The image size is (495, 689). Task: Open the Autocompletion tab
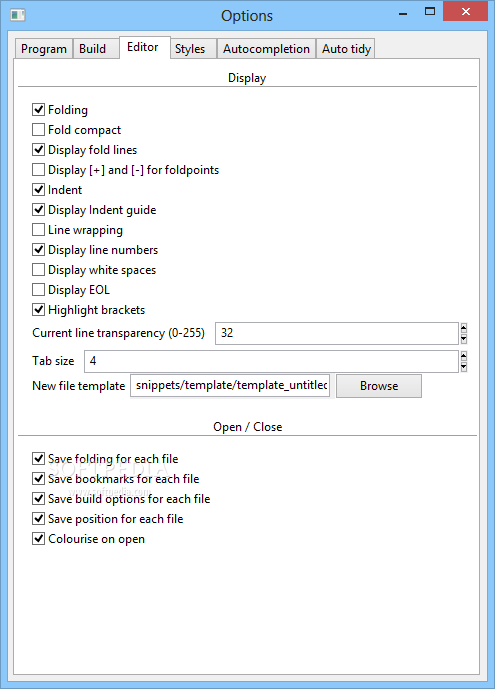point(266,49)
